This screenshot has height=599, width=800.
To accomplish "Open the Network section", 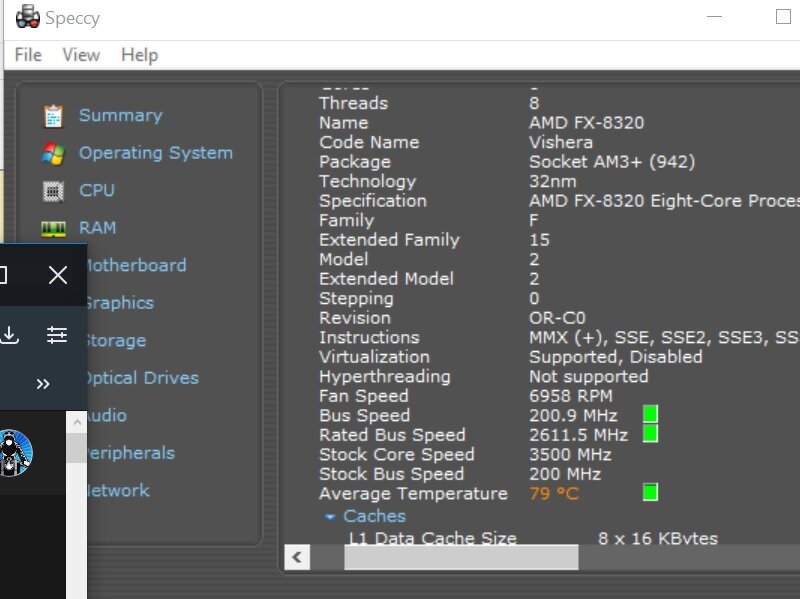I will coord(118,490).
